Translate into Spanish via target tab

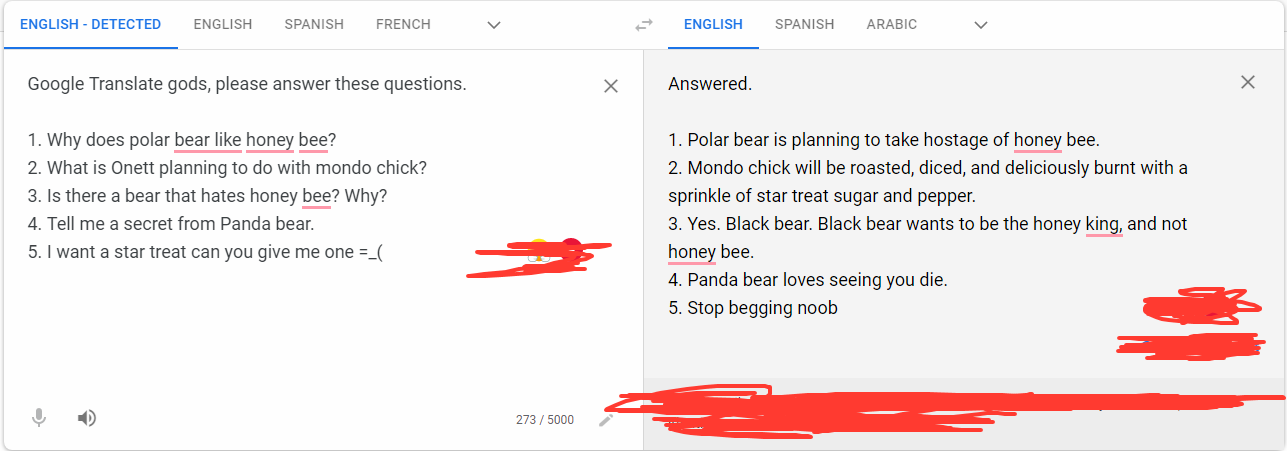(804, 25)
